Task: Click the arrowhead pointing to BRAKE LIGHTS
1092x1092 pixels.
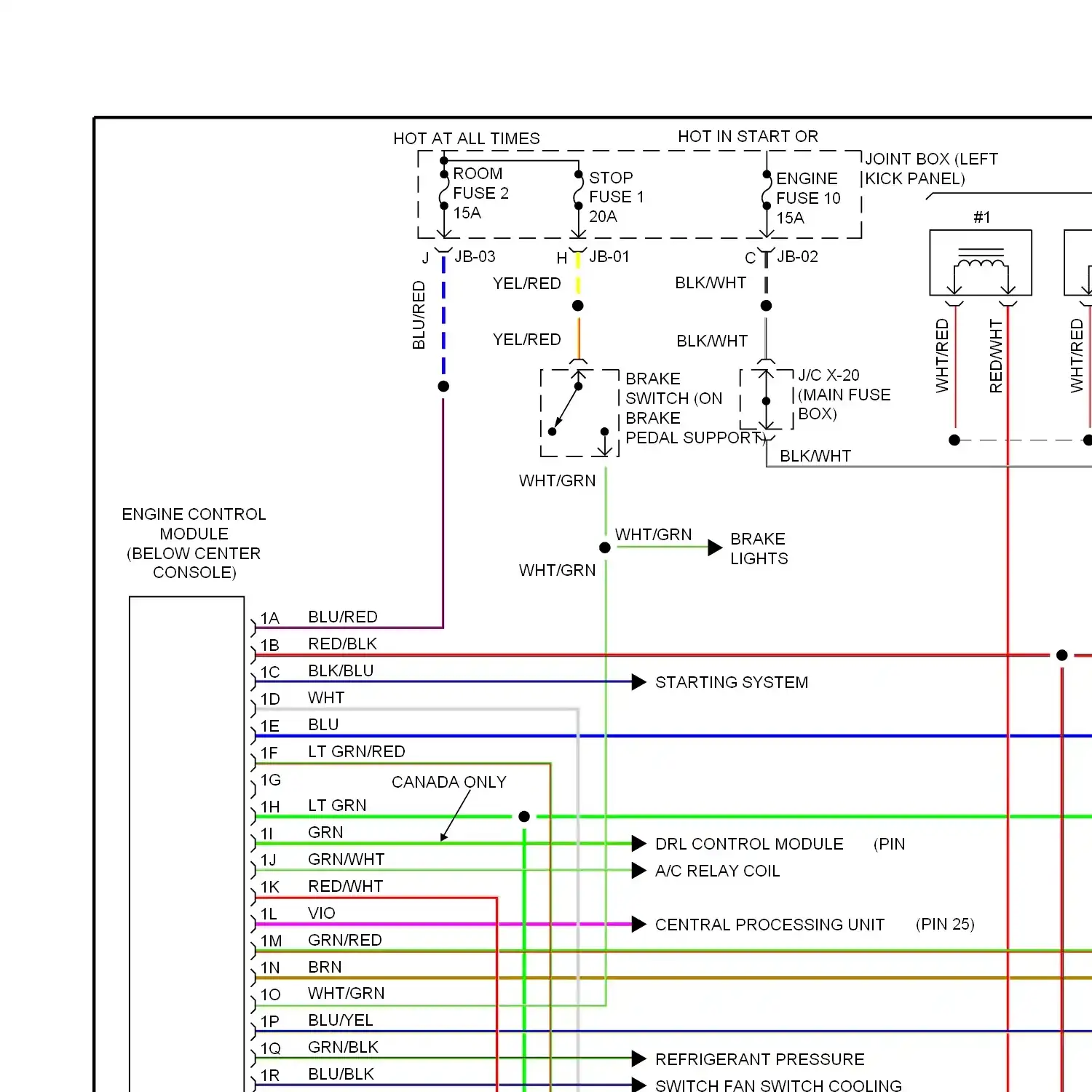Action: (715, 548)
